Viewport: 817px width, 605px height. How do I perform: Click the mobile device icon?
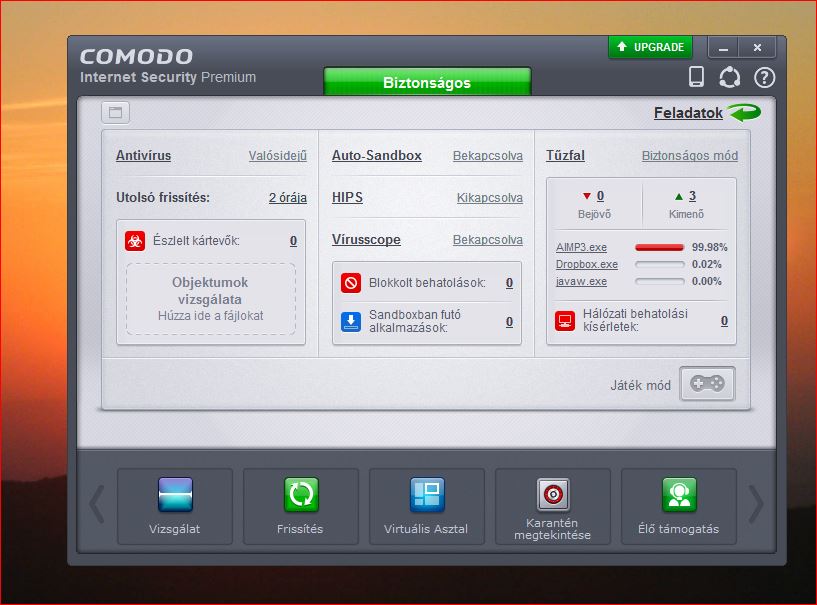click(x=696, y=77)
